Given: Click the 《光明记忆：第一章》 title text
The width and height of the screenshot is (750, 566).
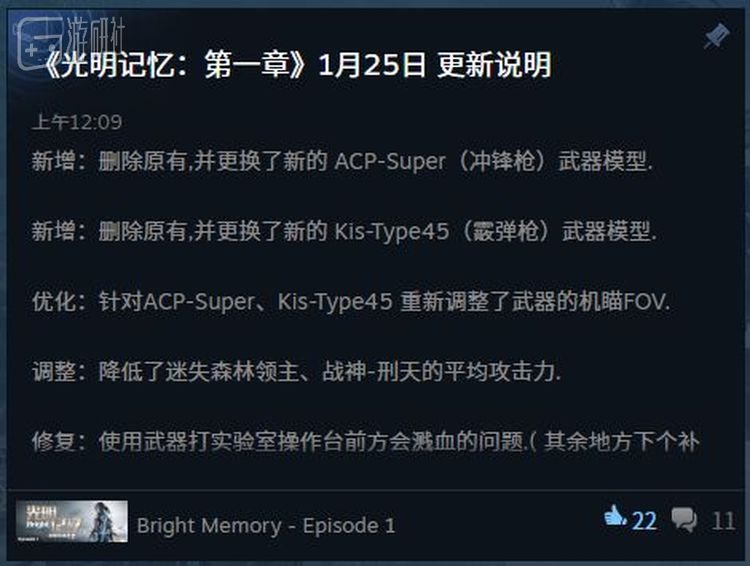Looking at the screenshot, I should (x=175, y=65).
